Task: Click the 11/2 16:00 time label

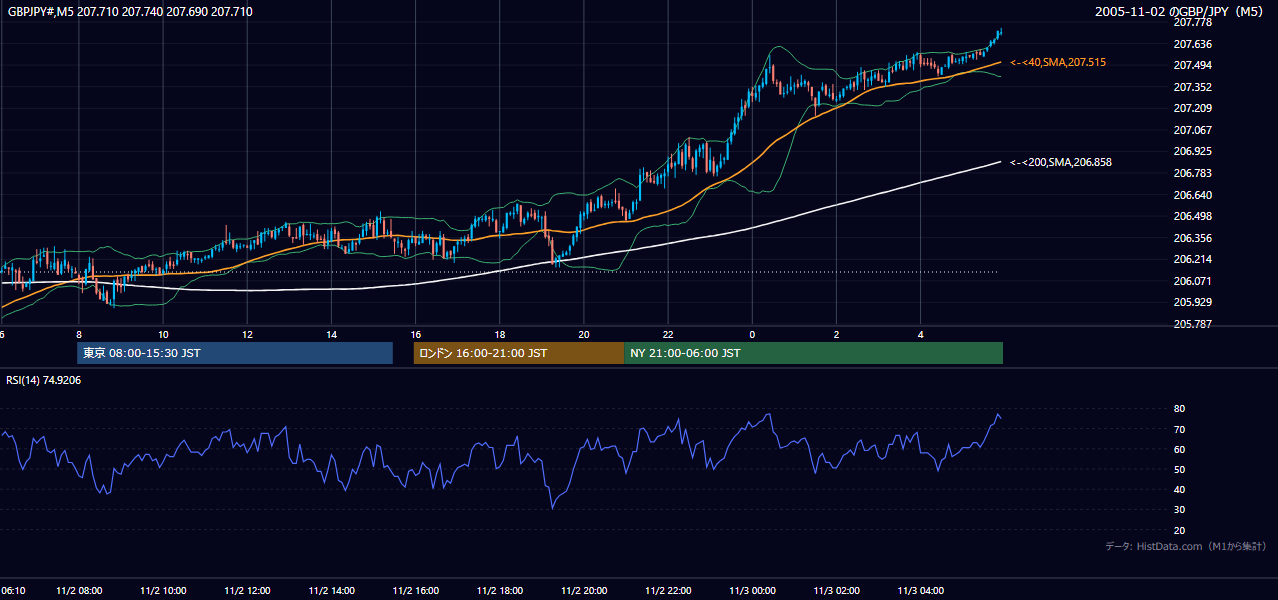Action: [415, 591]
